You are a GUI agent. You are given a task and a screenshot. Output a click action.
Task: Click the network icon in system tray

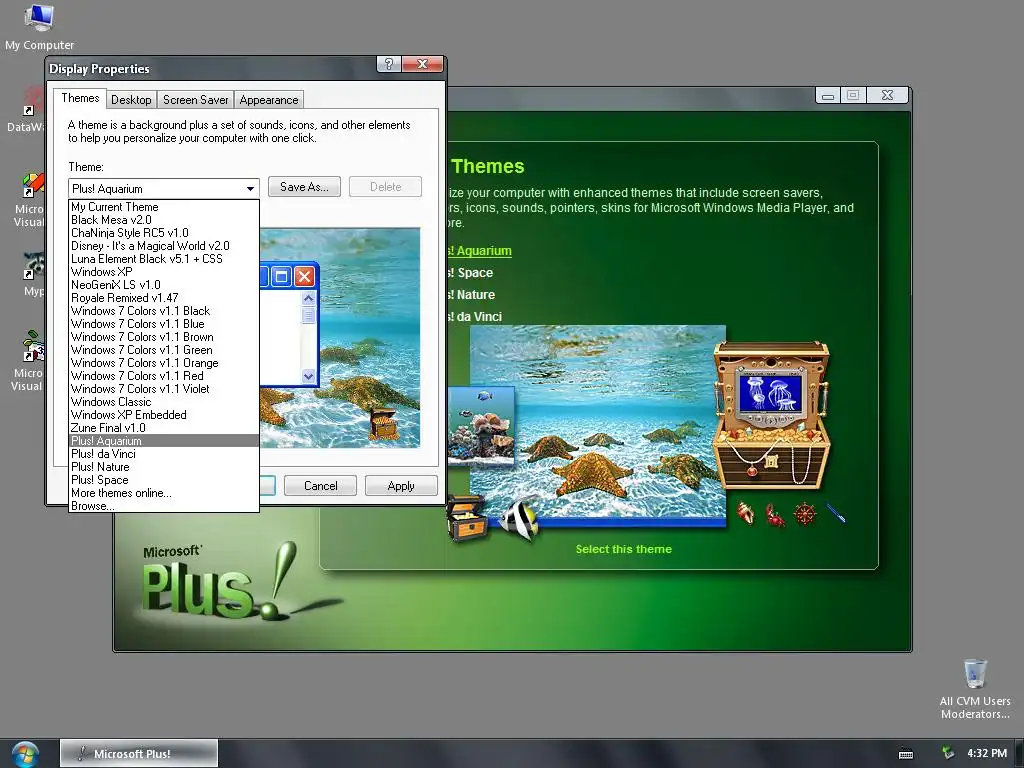coord(948,753)
